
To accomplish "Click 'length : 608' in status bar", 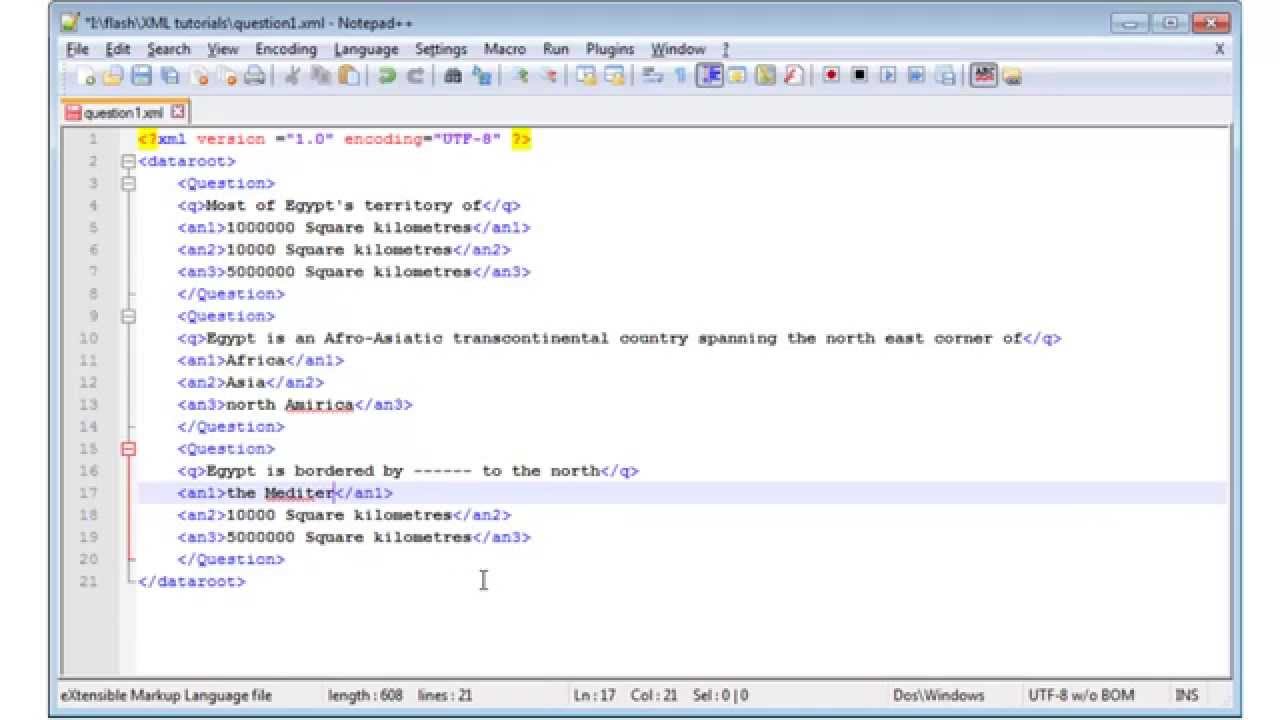I will pos(365,695).
